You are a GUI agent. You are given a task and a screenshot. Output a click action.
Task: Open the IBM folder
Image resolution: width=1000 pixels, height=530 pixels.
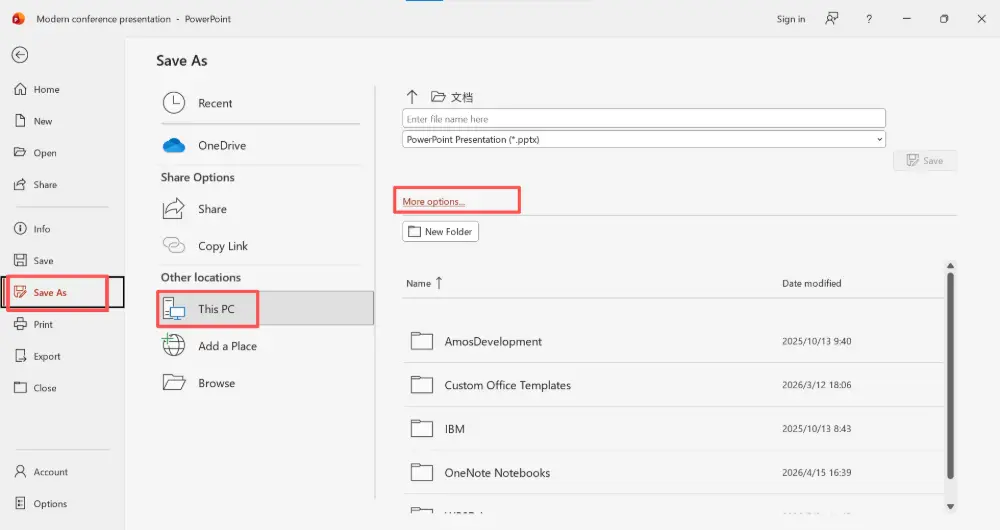point(673,429)
